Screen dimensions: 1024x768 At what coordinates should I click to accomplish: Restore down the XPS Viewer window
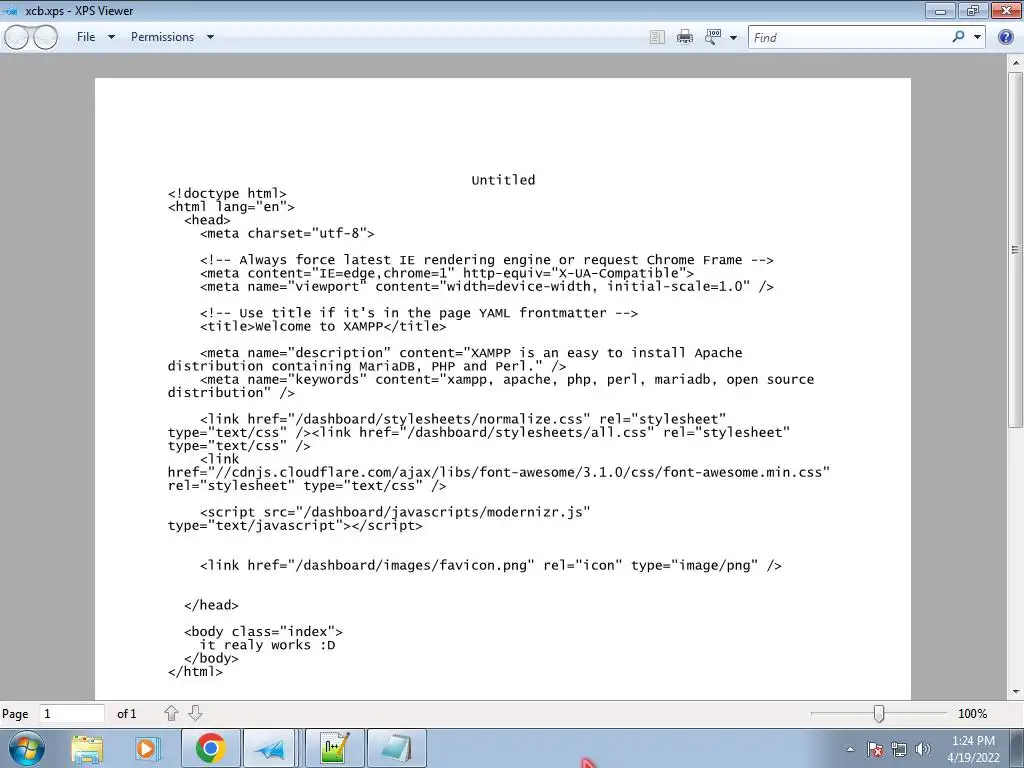973,10
